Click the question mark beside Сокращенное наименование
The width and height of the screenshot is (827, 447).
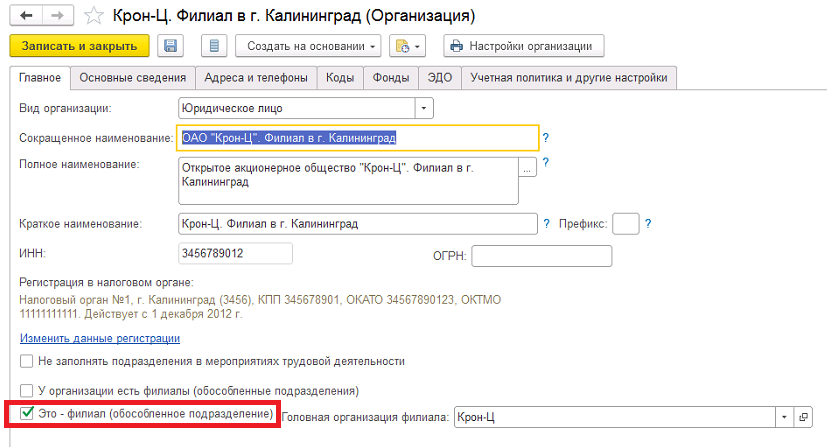coord(545,138)
